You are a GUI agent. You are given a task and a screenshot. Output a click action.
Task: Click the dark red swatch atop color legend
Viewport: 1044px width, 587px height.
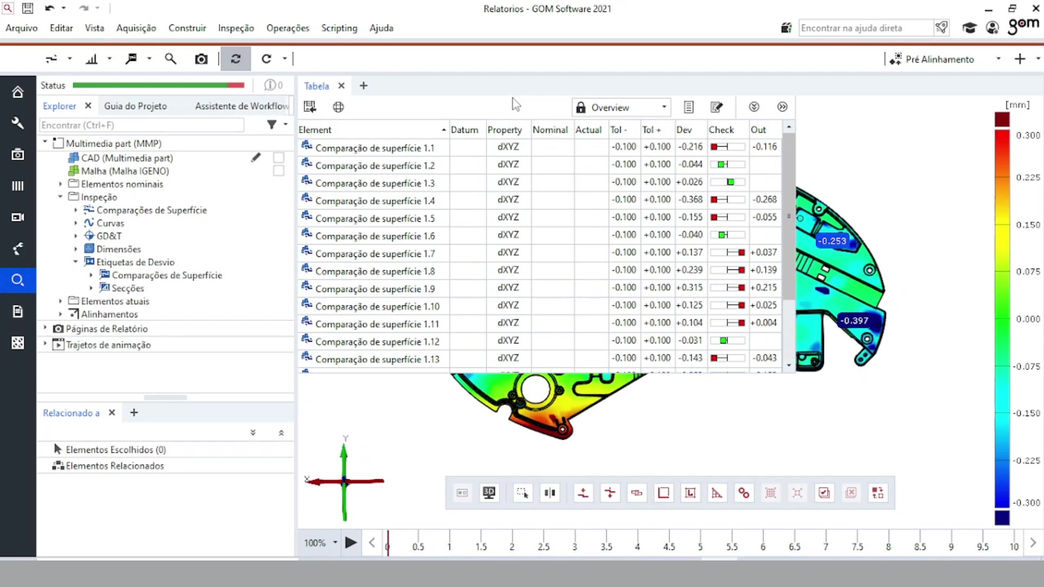1002,119
